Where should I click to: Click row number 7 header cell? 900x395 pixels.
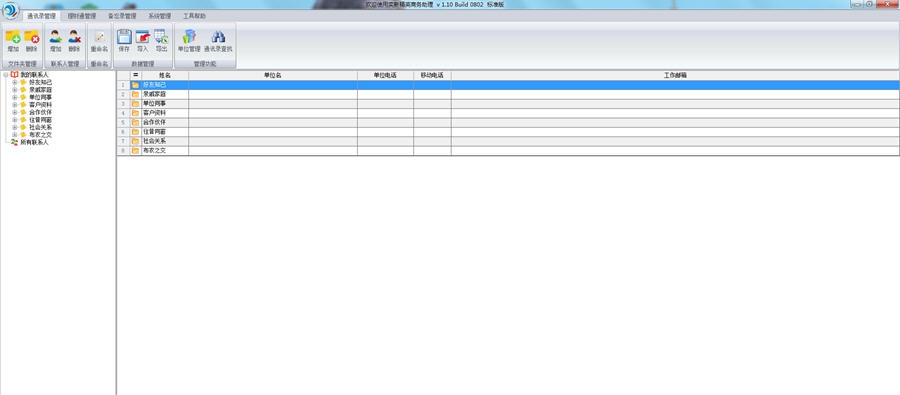click(123, 141)
